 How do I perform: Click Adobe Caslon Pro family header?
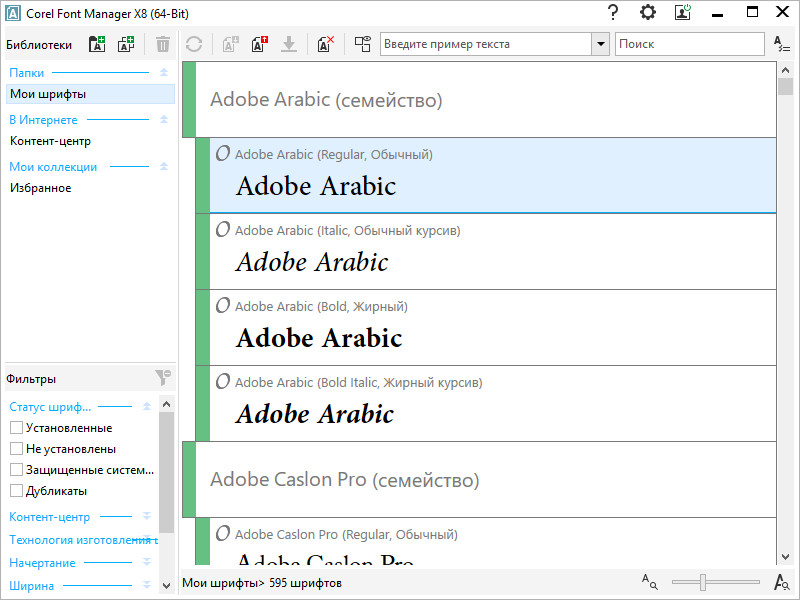[x=480, y=480]
